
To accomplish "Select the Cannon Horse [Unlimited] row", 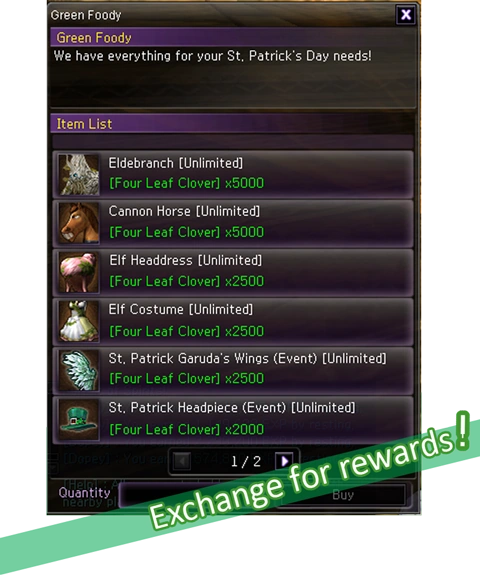I will click(233, 223).
